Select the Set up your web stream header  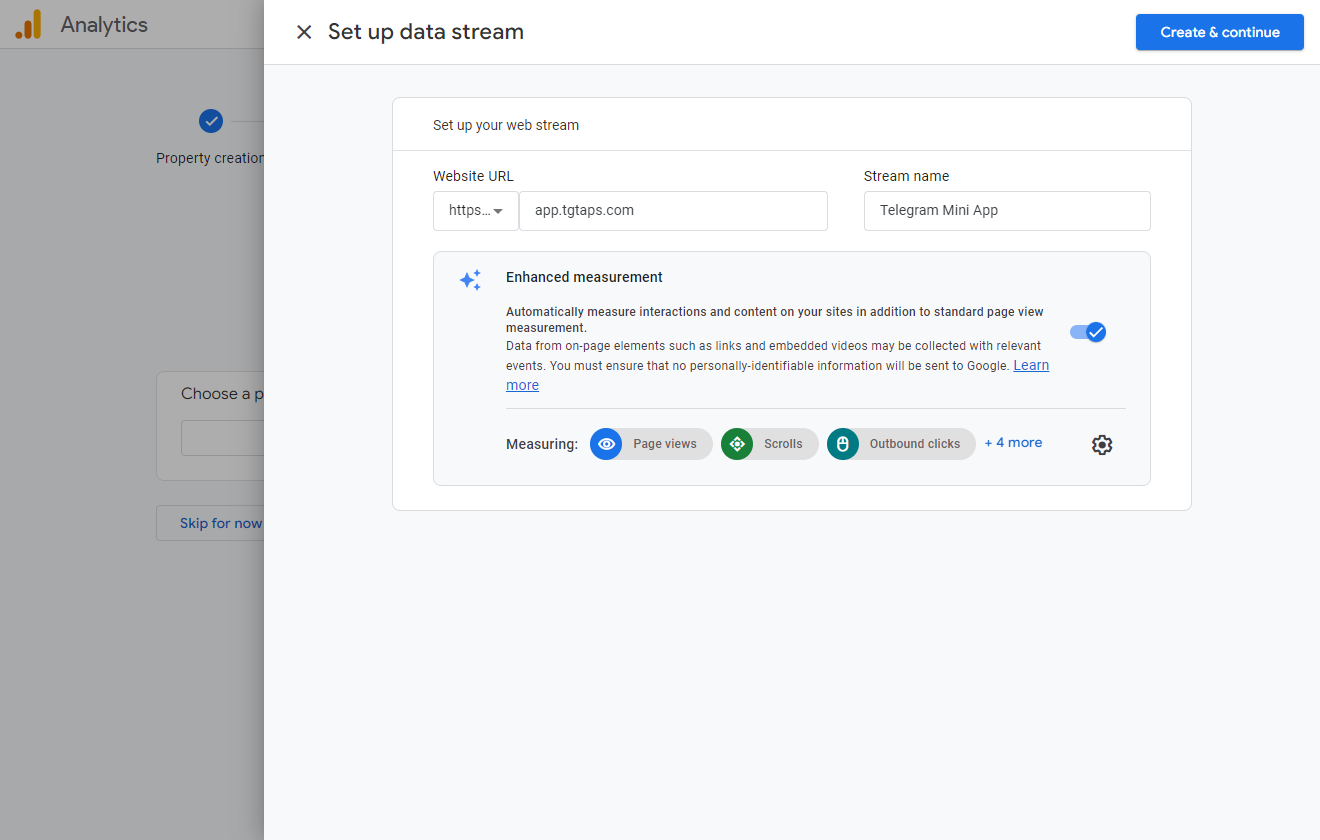(506, 125)
